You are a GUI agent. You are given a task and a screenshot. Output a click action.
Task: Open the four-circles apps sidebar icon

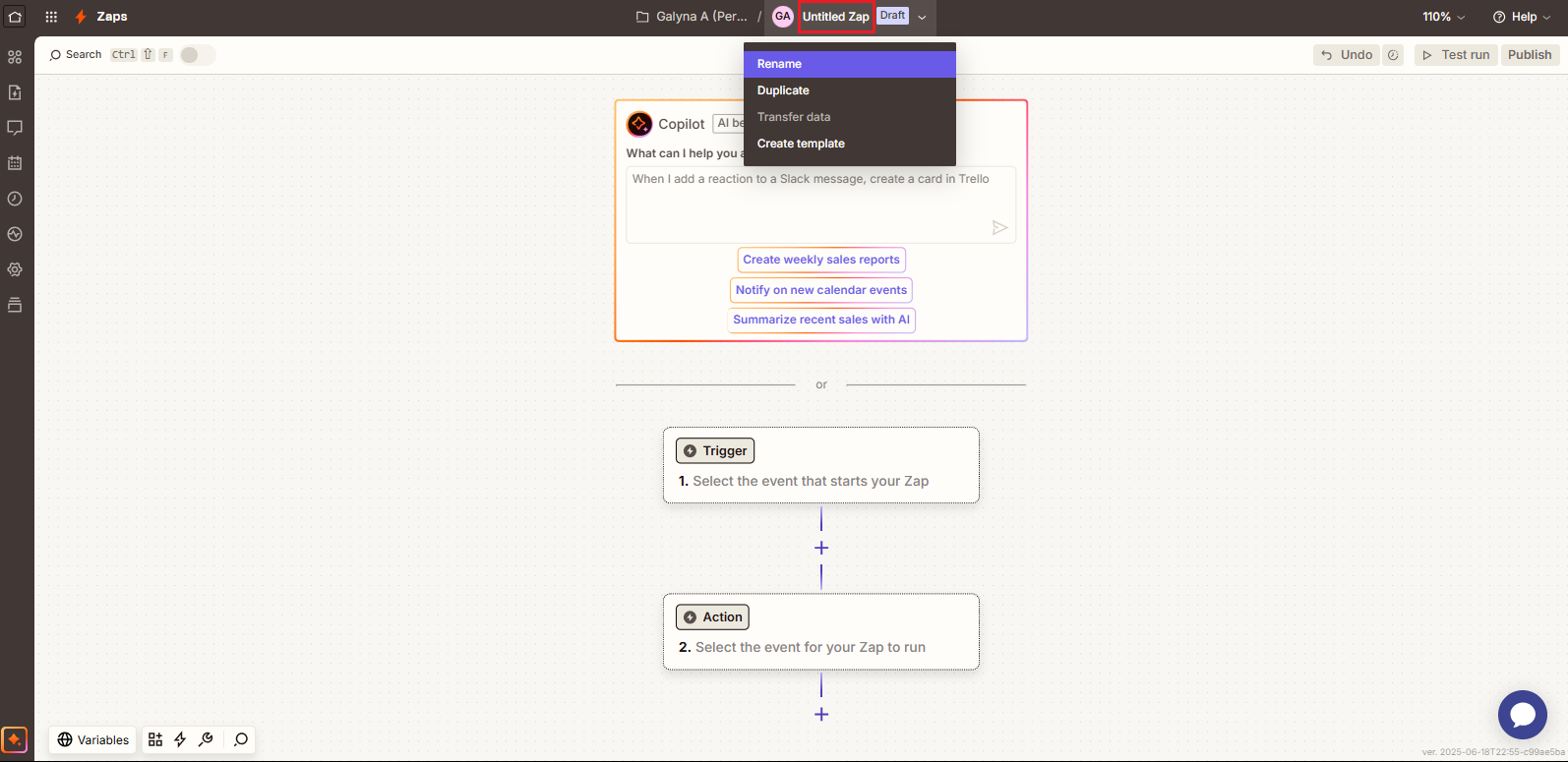click(15, 57)
